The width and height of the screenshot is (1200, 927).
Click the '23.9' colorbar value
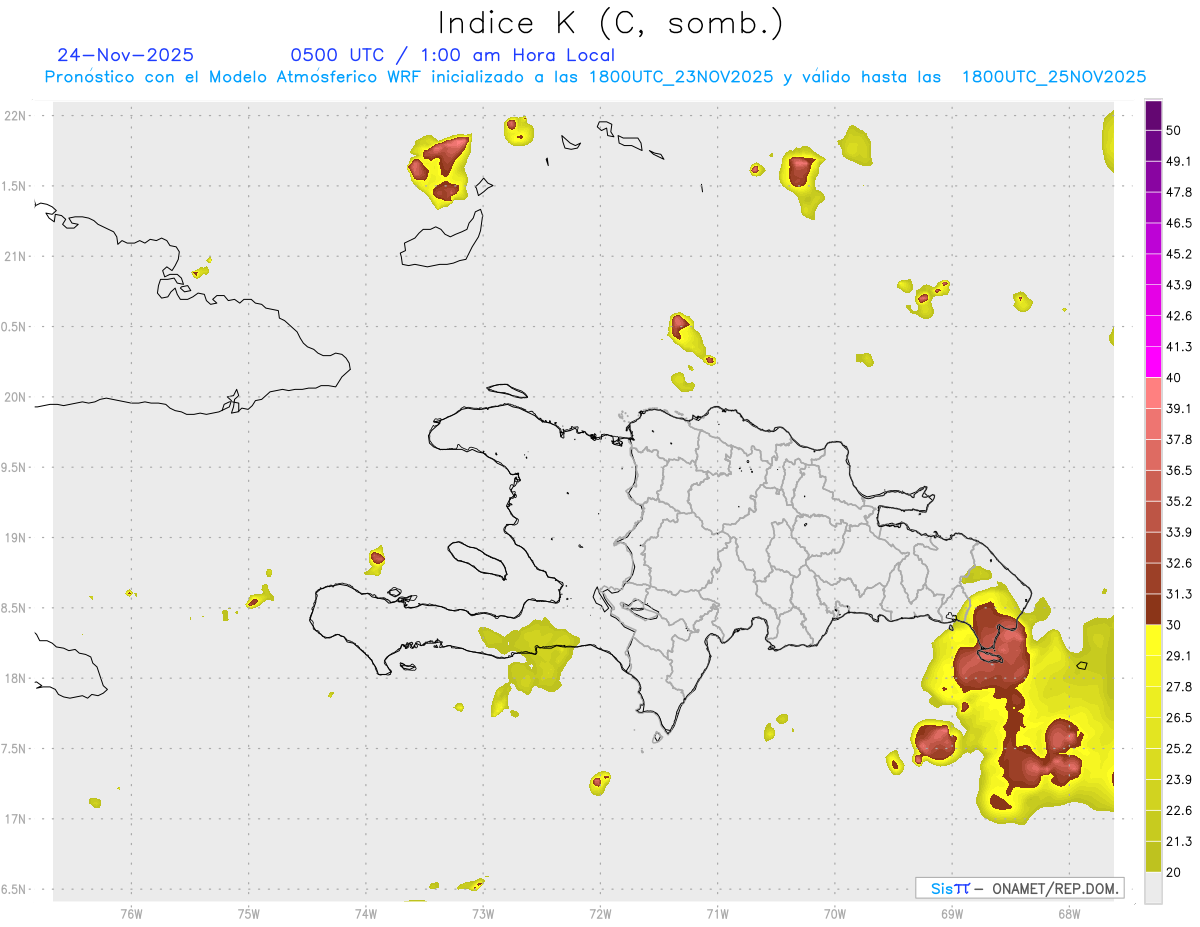(x=1179, y=779)
